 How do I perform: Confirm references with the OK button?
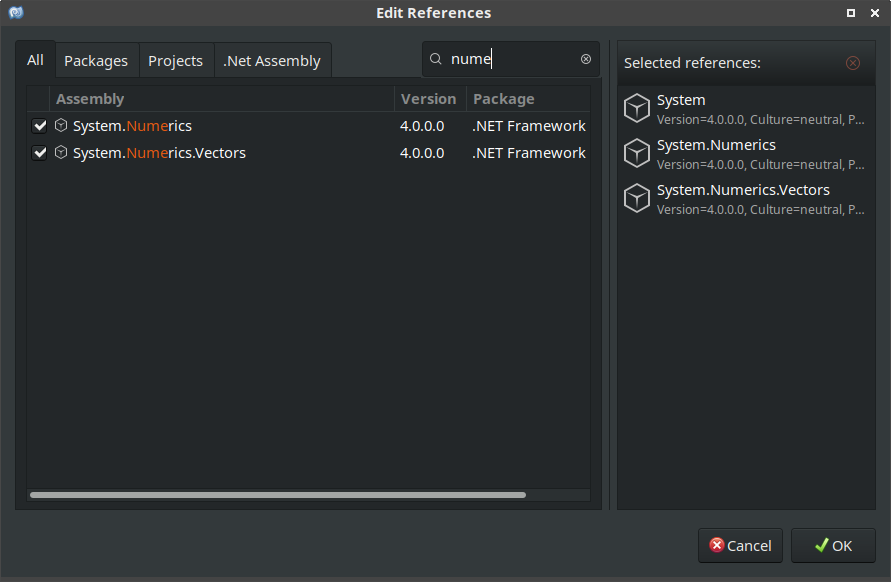point(833,546)
